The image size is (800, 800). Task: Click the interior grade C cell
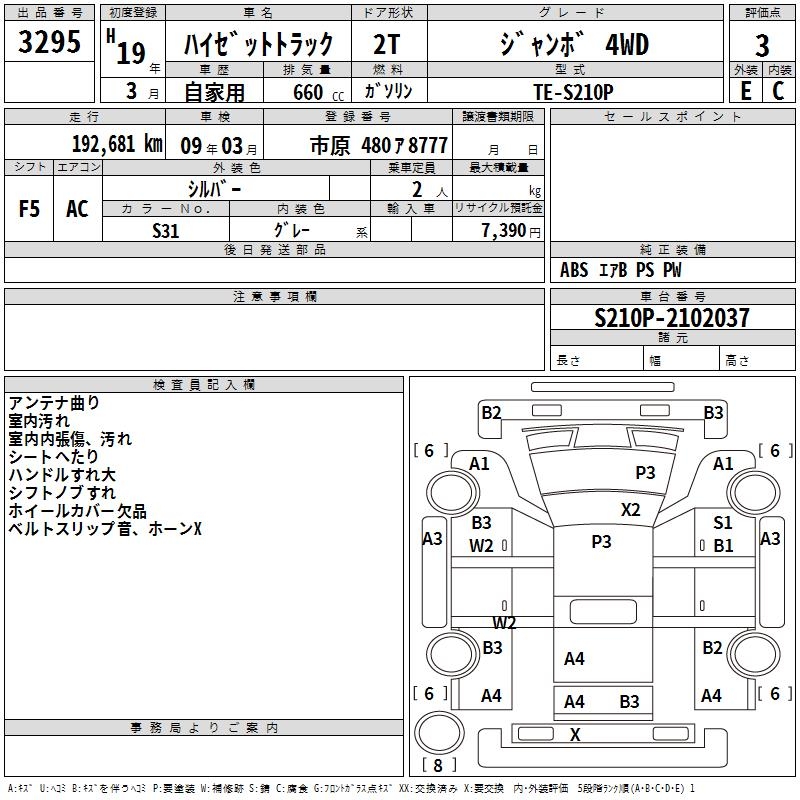tap(778, 90)
